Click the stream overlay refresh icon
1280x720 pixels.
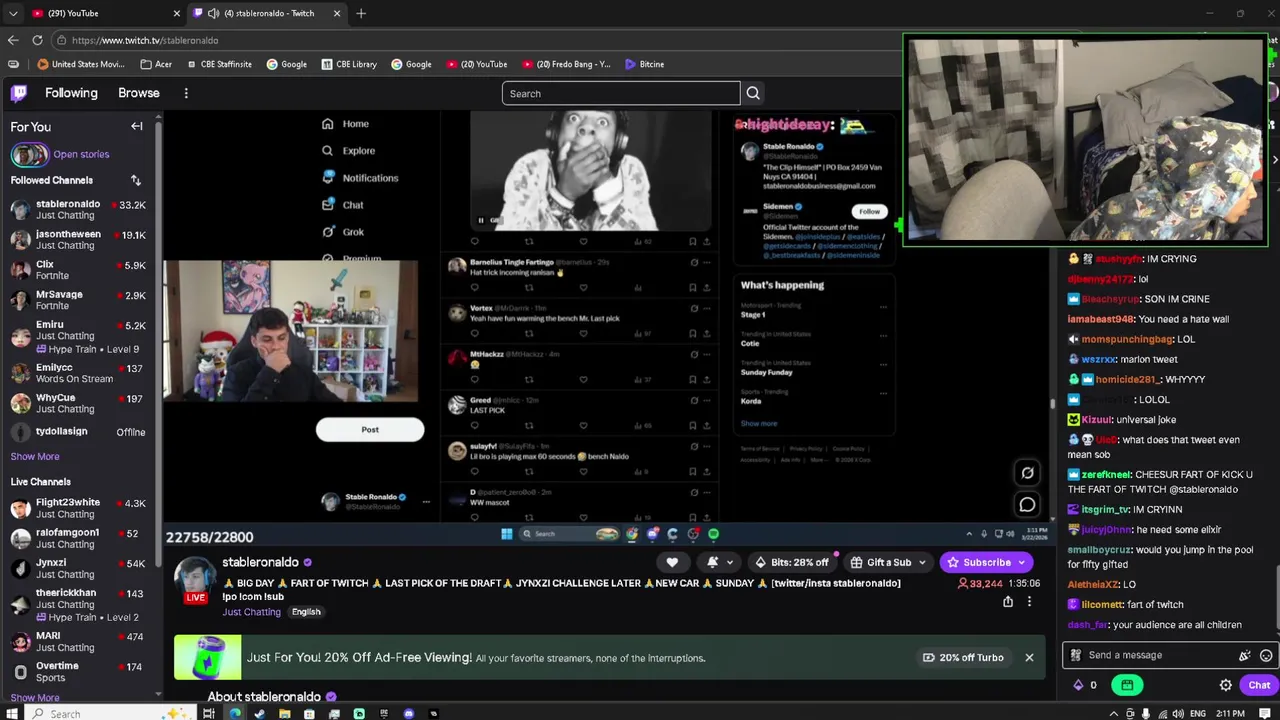[1027, 473]
